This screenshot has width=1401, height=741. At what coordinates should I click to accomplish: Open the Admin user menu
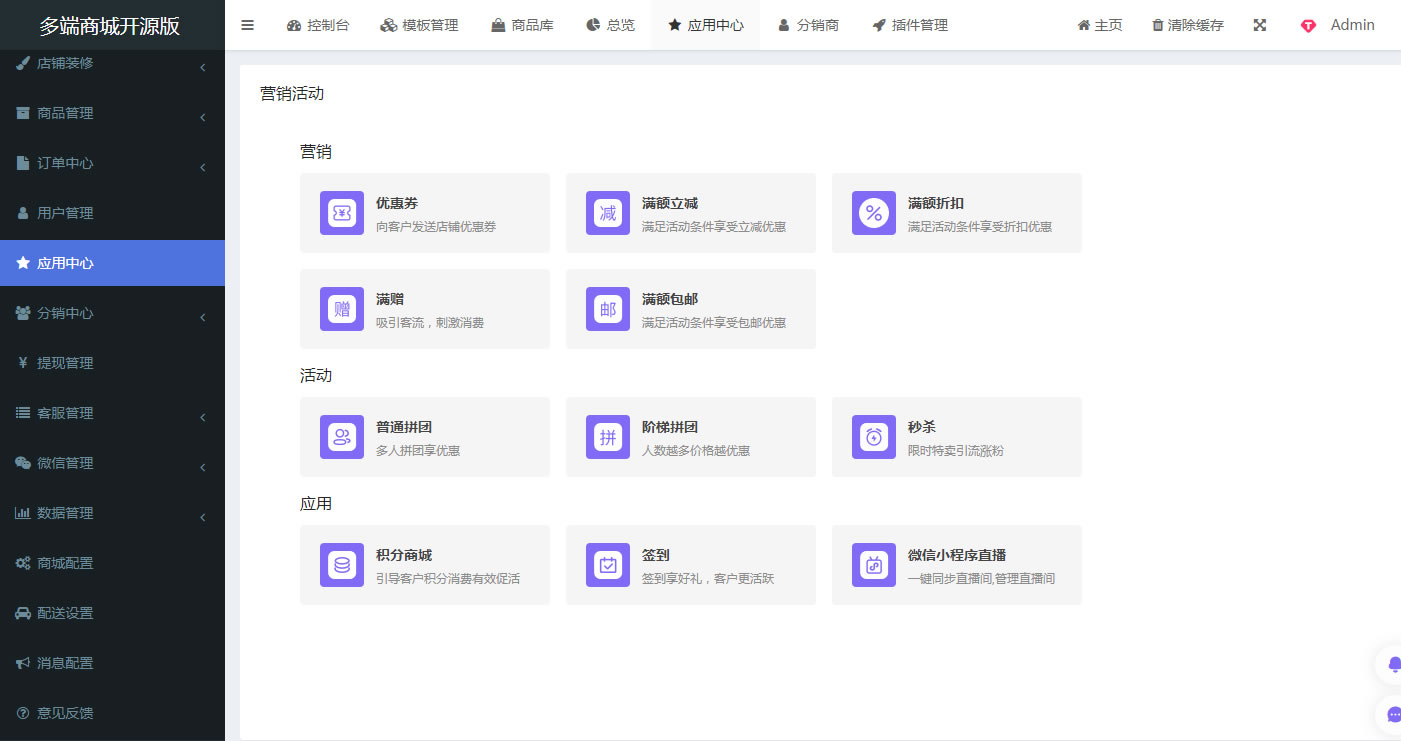pos(1338,25)
